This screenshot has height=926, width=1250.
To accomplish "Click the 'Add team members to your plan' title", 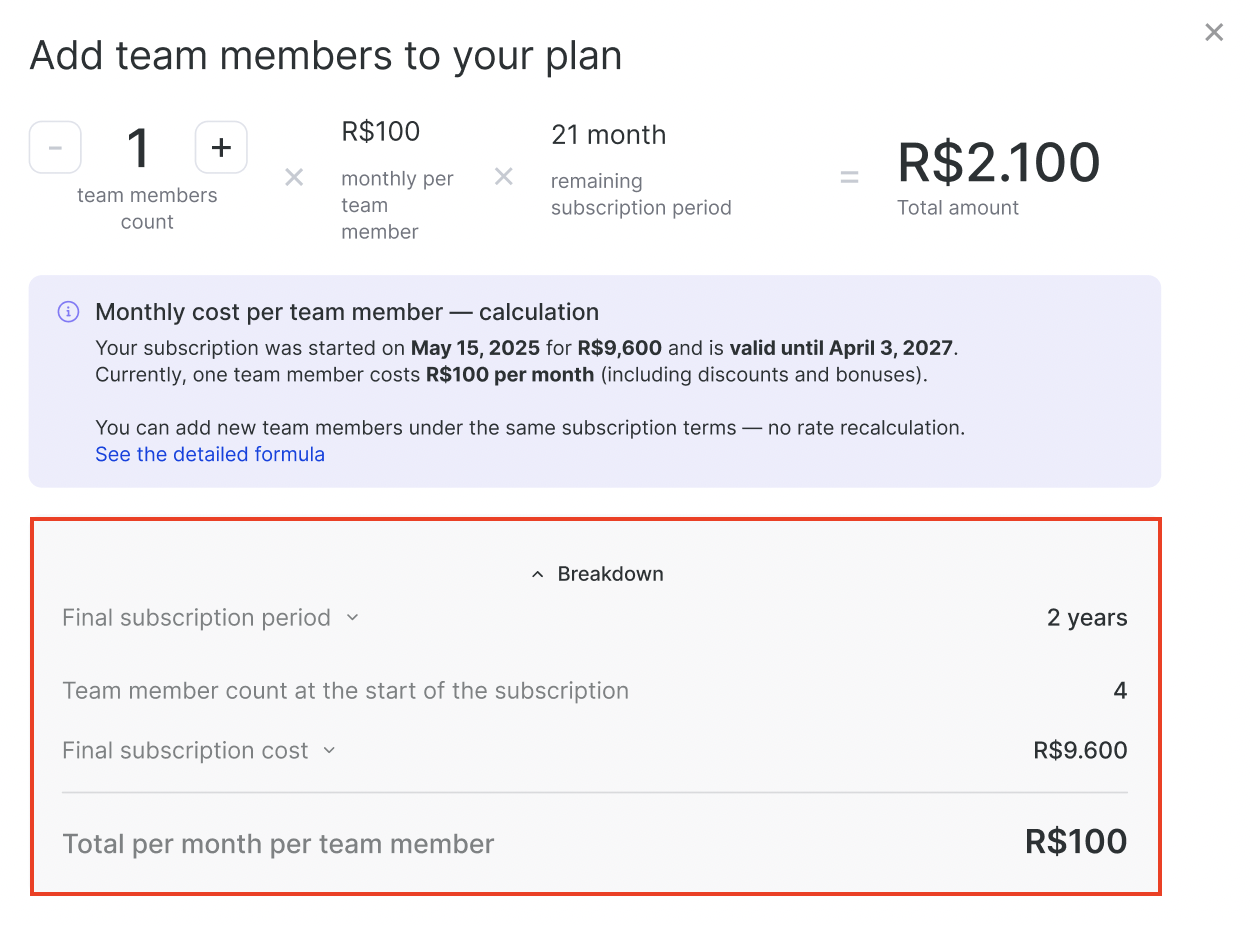I will 326,55.
